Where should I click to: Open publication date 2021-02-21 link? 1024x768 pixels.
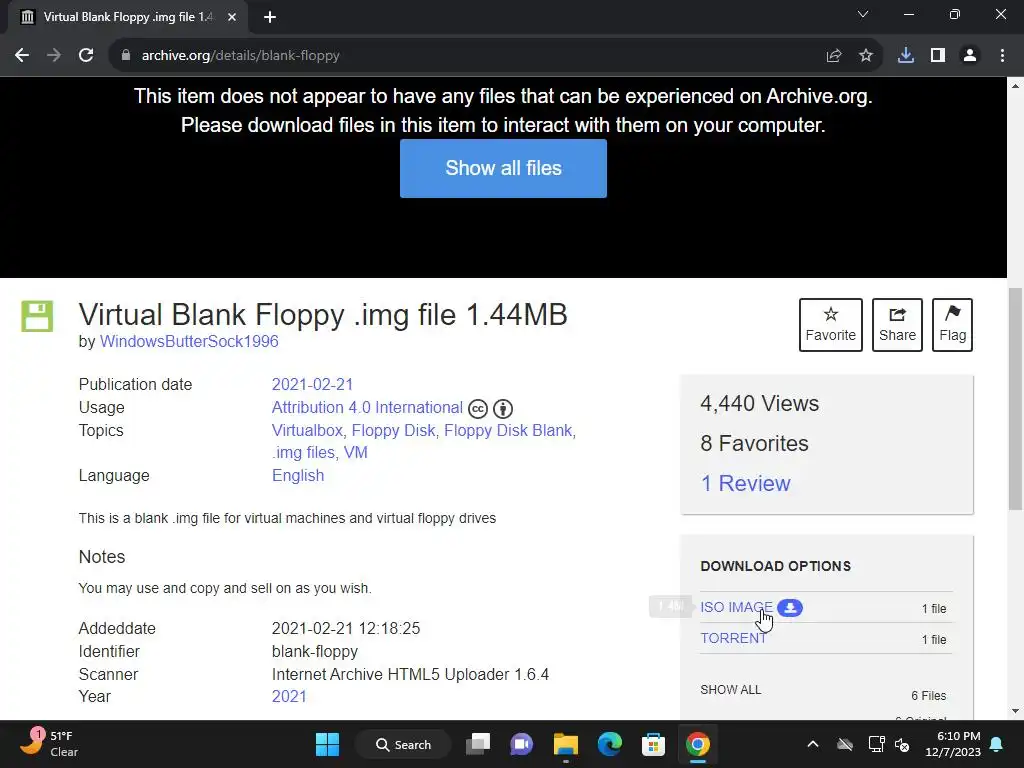coord(312,384)
